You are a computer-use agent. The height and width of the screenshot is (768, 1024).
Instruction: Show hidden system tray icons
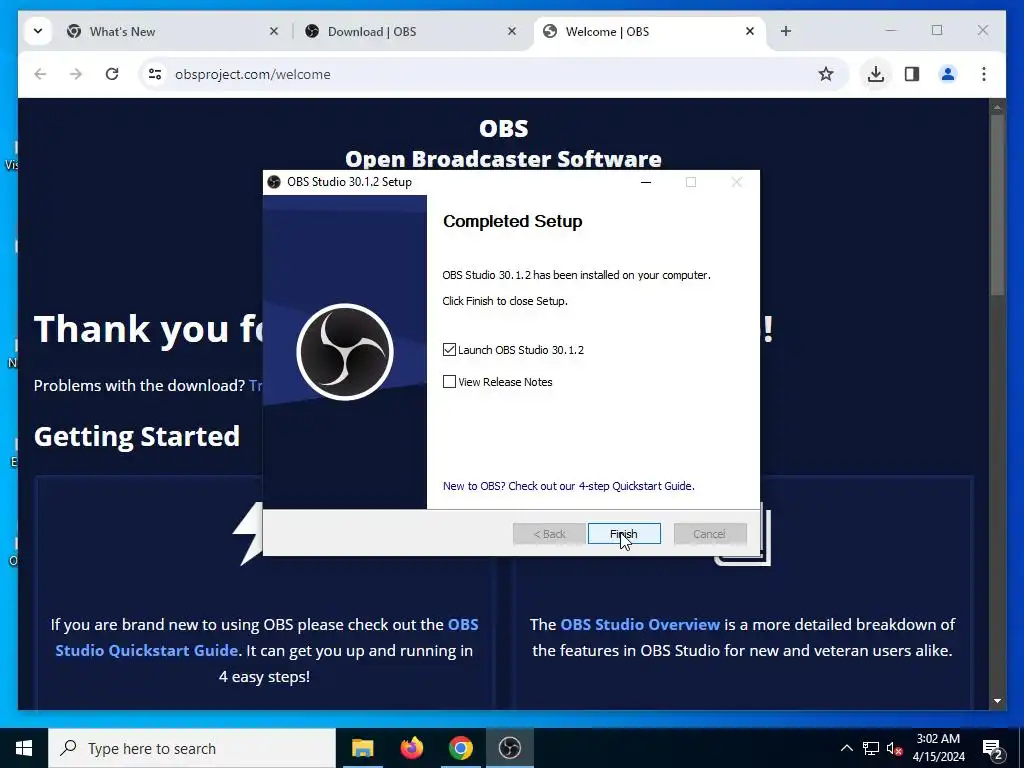[x=846, y=748]
